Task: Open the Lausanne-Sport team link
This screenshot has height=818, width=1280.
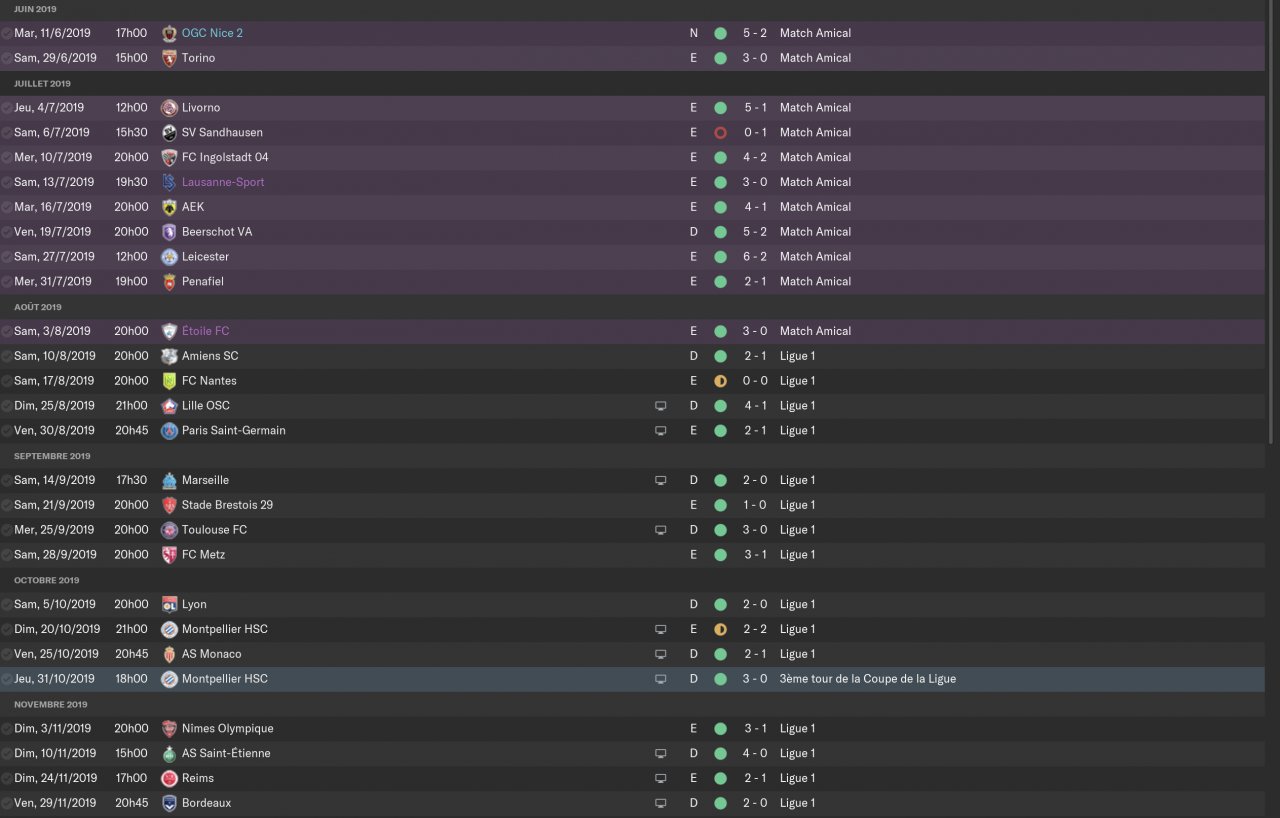Action: tap(223, 182)
